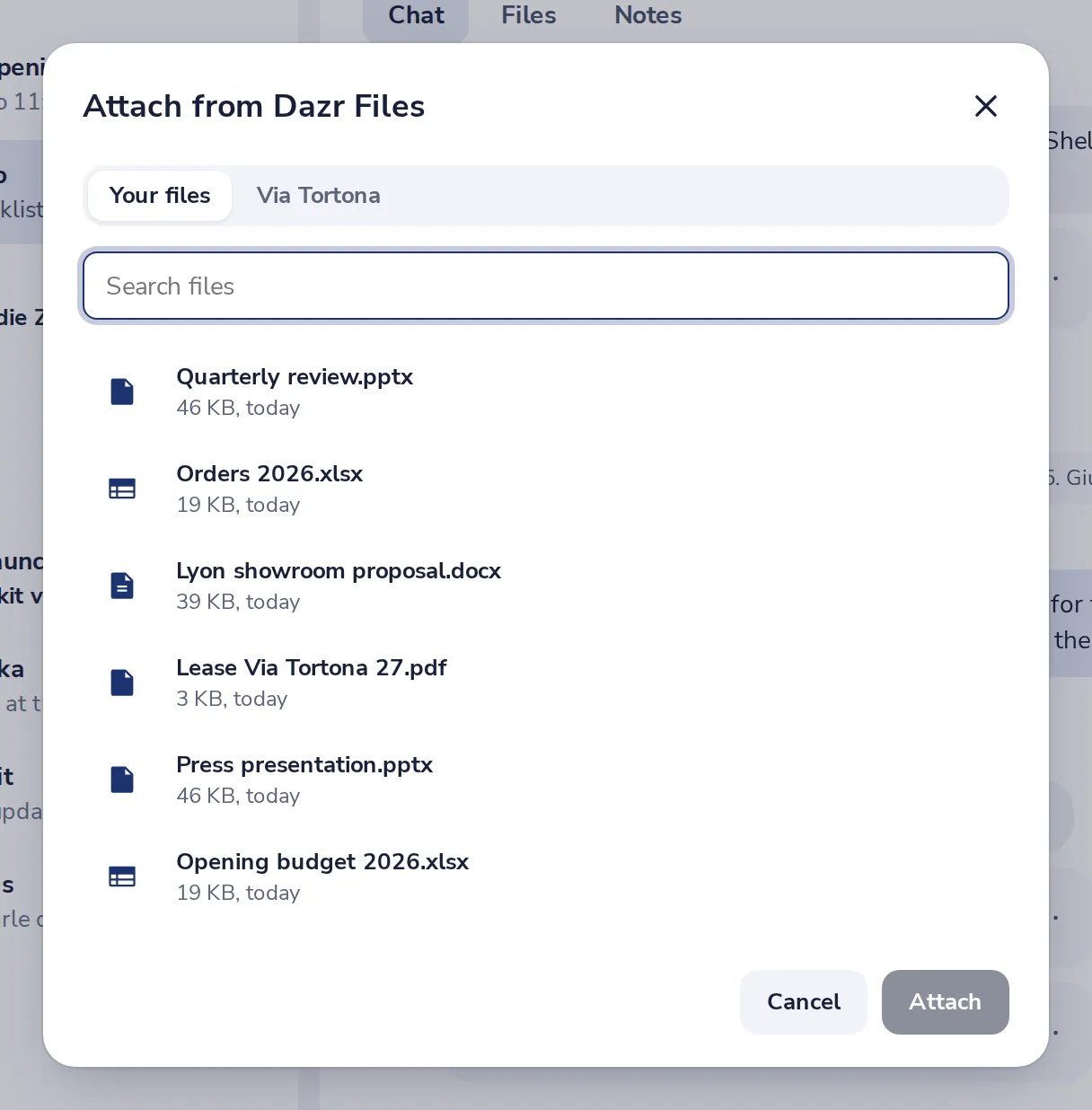Click the Lyon showroom proposal.docx document icon

pyautogui.click(x=122, y=586)
